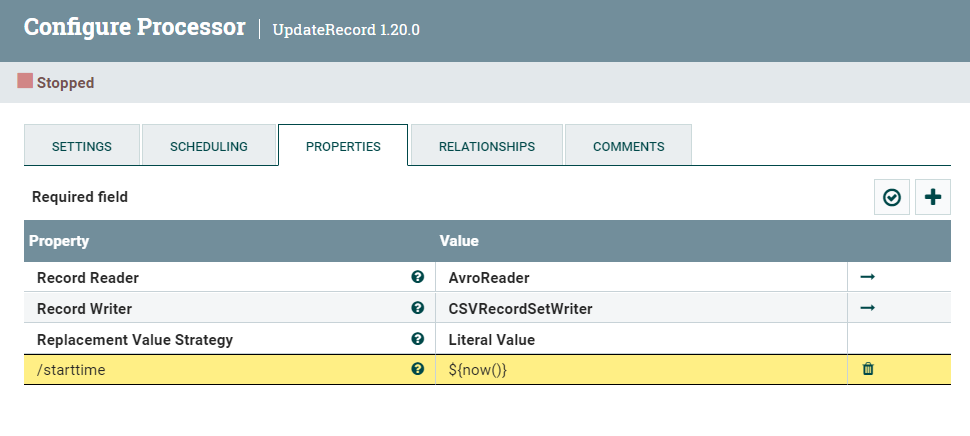The width and height of the screenshot is (970, 436).
Task: Go to CSVRecordSetWriter controller service arrow
Action: (x=868, y=308)
